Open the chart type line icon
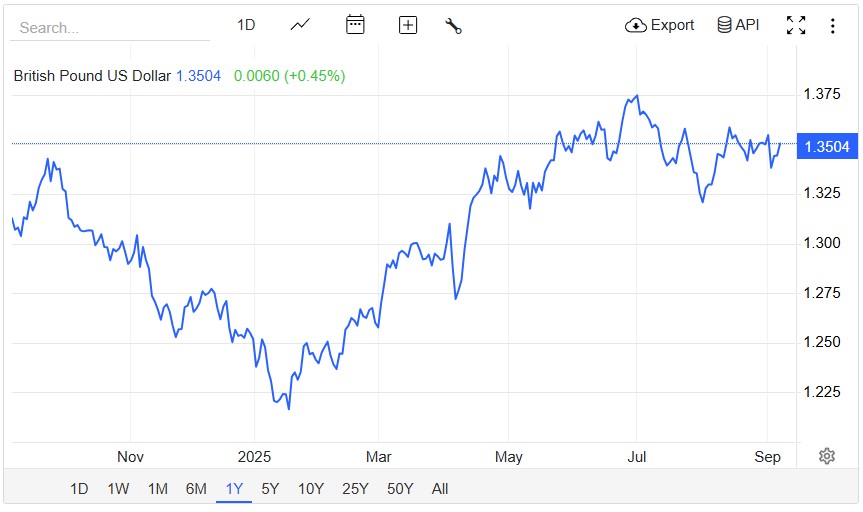The image size is (863, 512). tap(300, 25)
